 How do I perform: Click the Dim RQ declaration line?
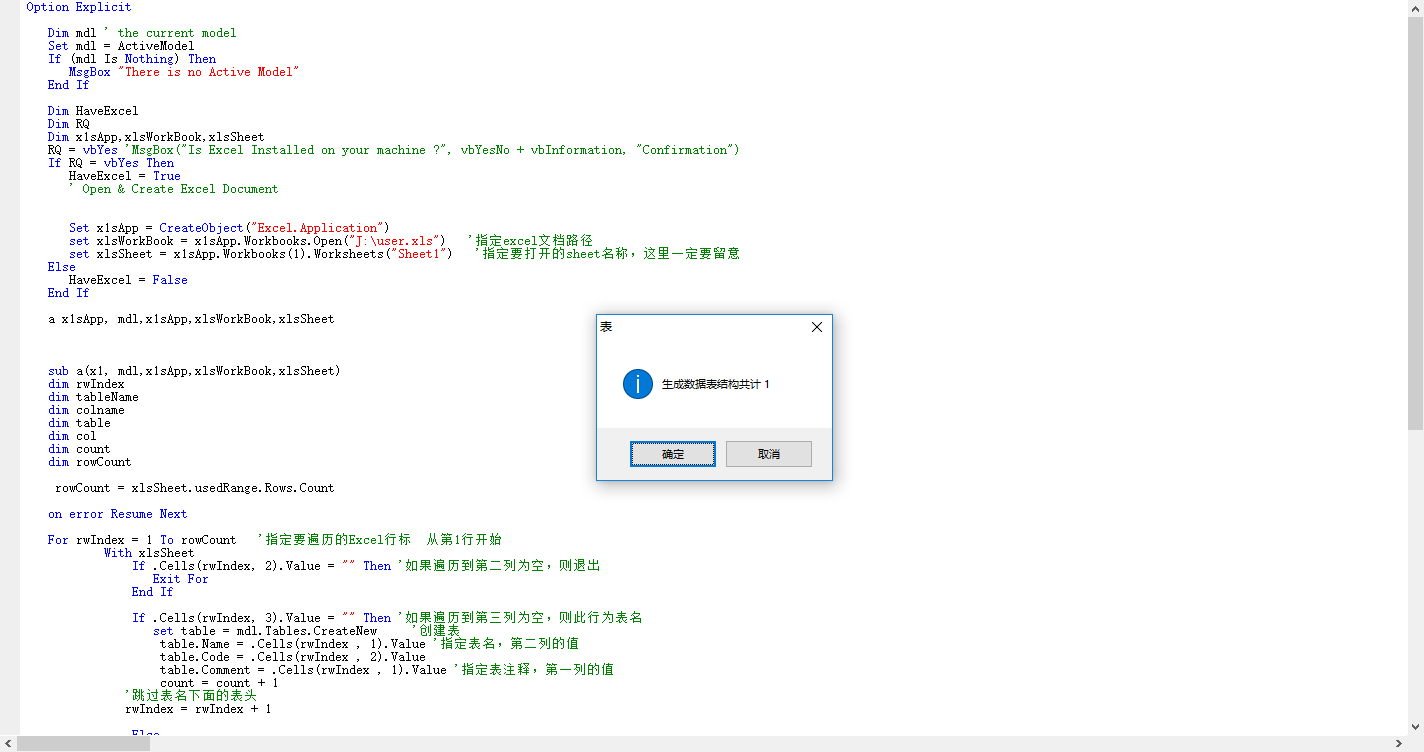click(69, 124)
